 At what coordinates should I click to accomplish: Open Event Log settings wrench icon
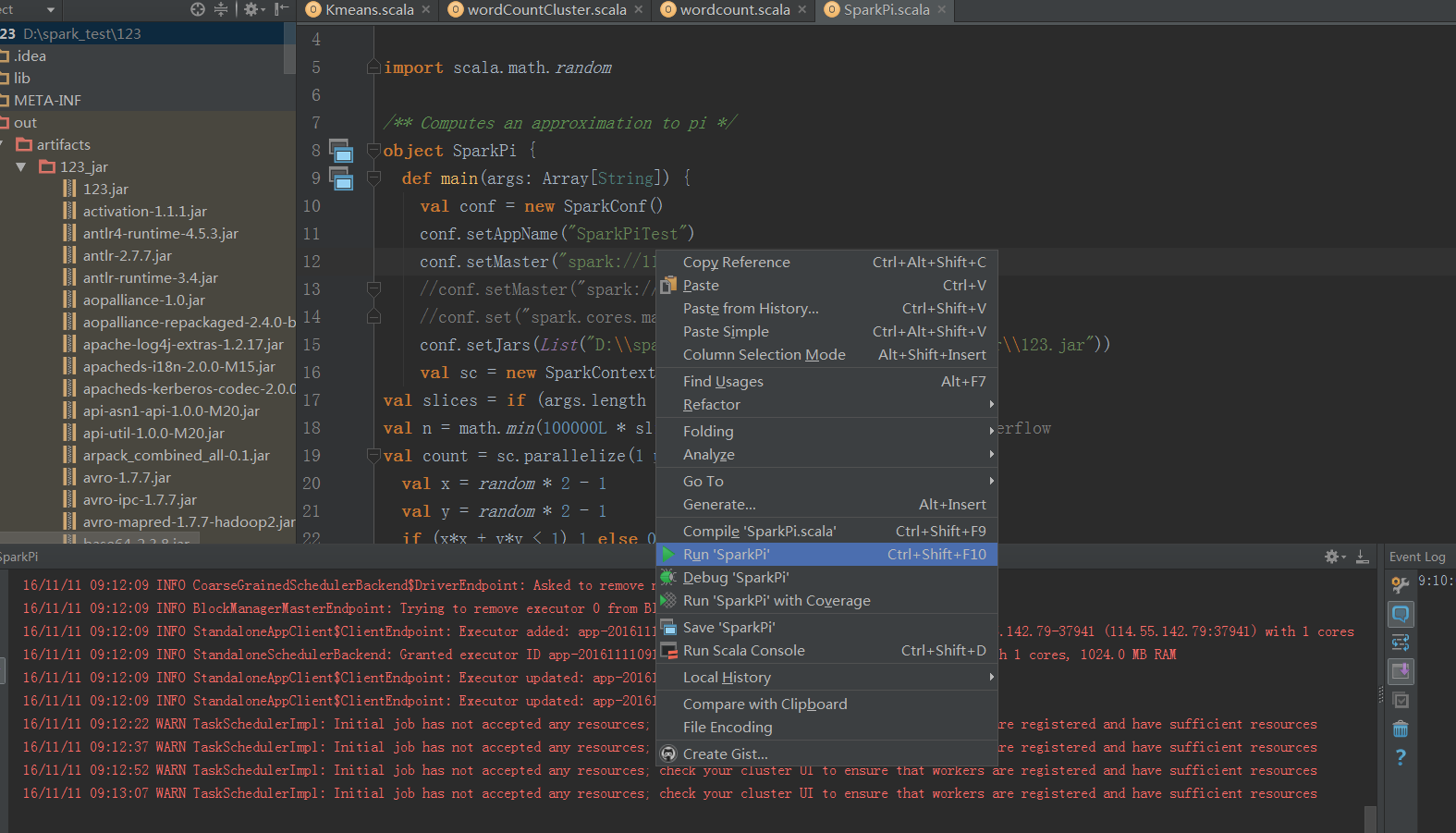point(1401,584)
